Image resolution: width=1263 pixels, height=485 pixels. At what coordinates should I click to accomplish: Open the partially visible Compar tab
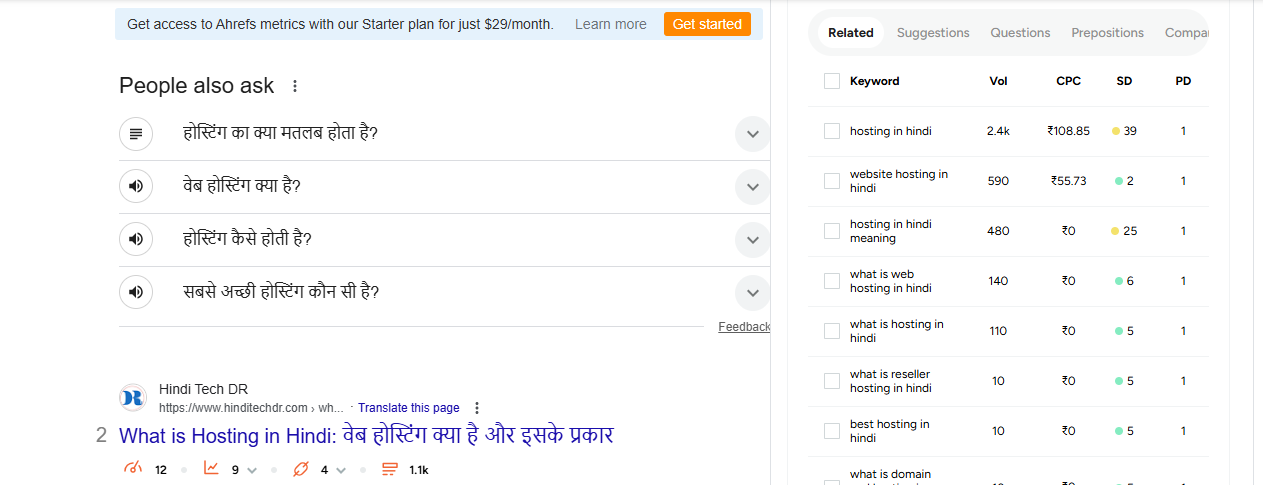[x=1186, y=33]
